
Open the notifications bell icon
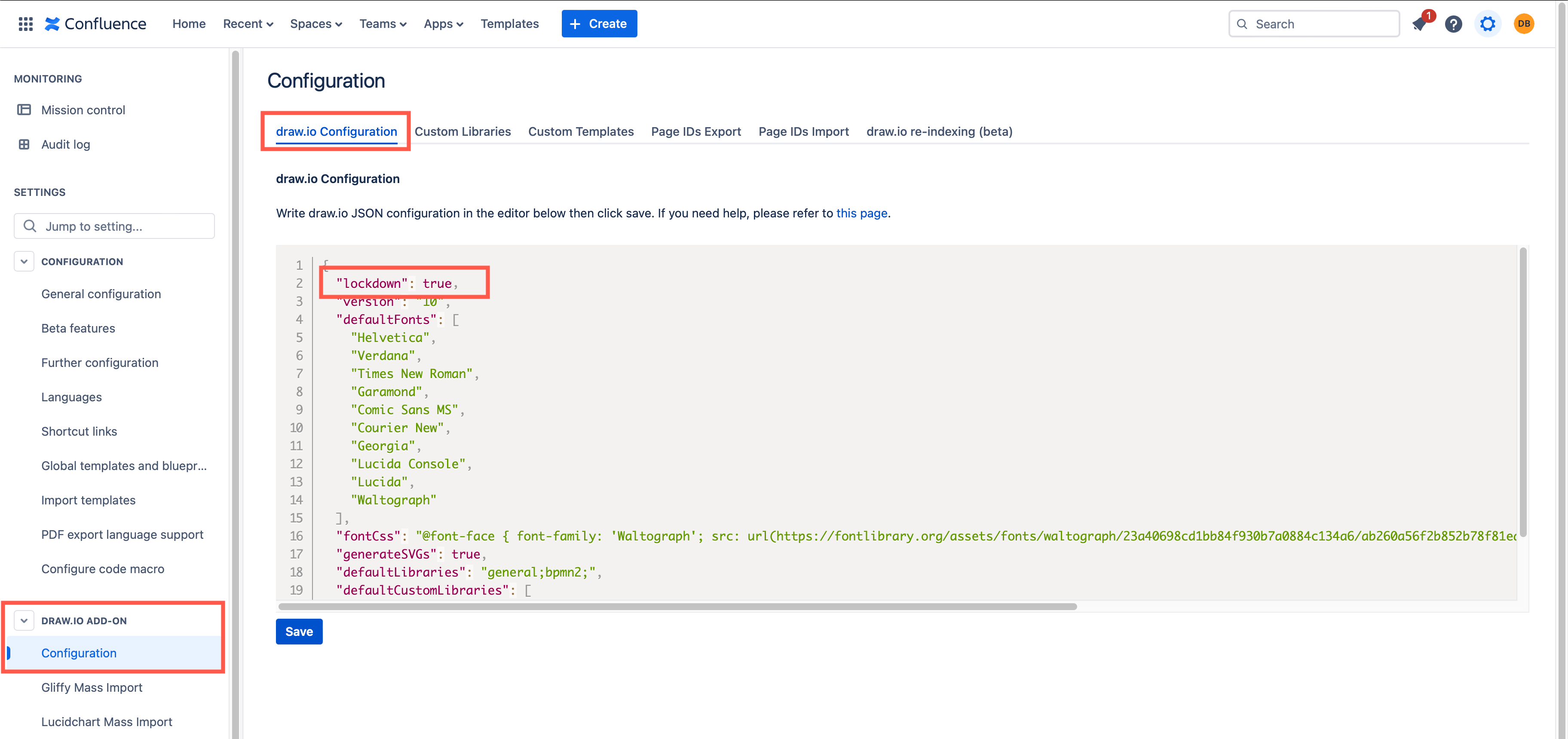[1420, 24]
